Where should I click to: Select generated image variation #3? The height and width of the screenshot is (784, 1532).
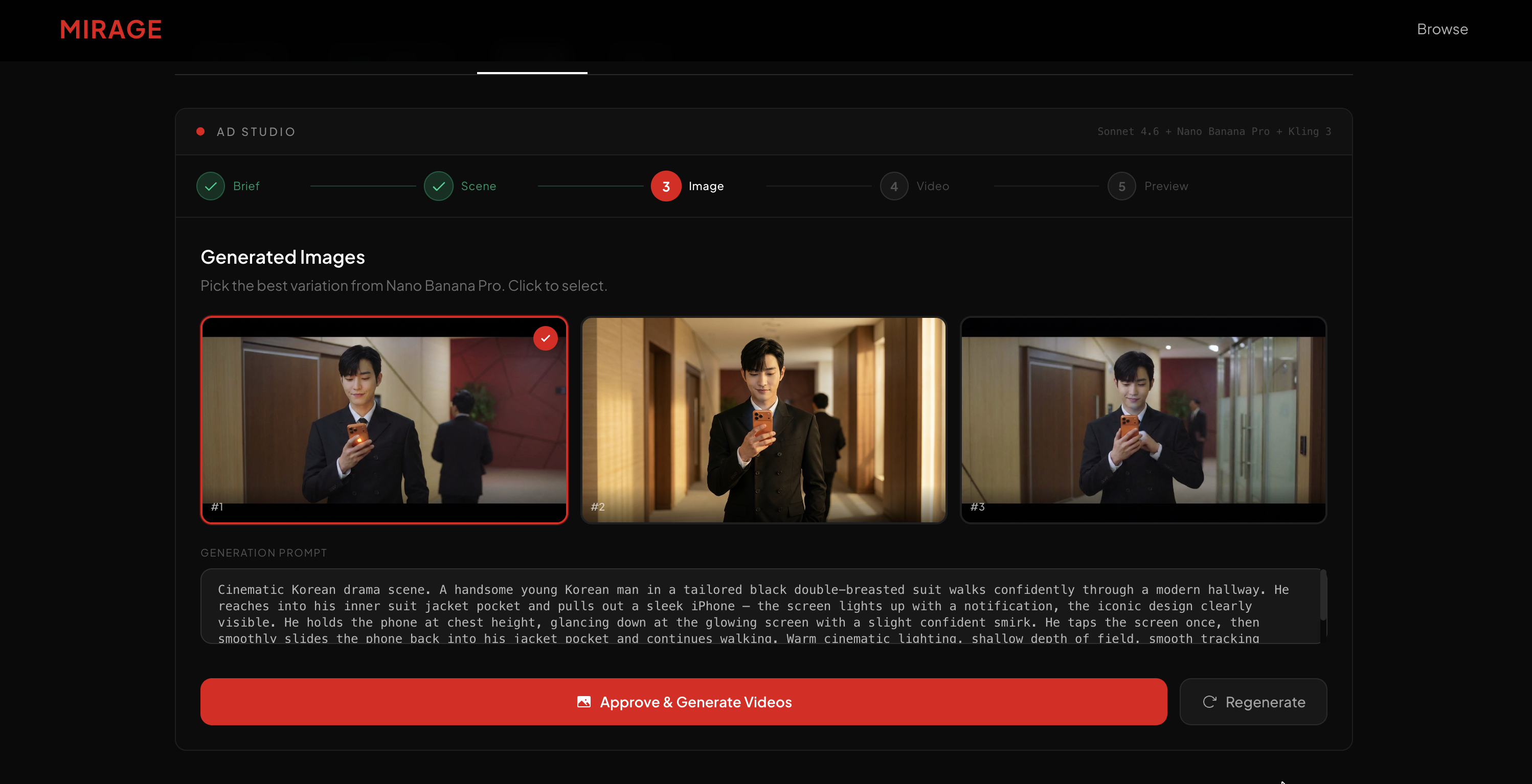point(1142,420)
